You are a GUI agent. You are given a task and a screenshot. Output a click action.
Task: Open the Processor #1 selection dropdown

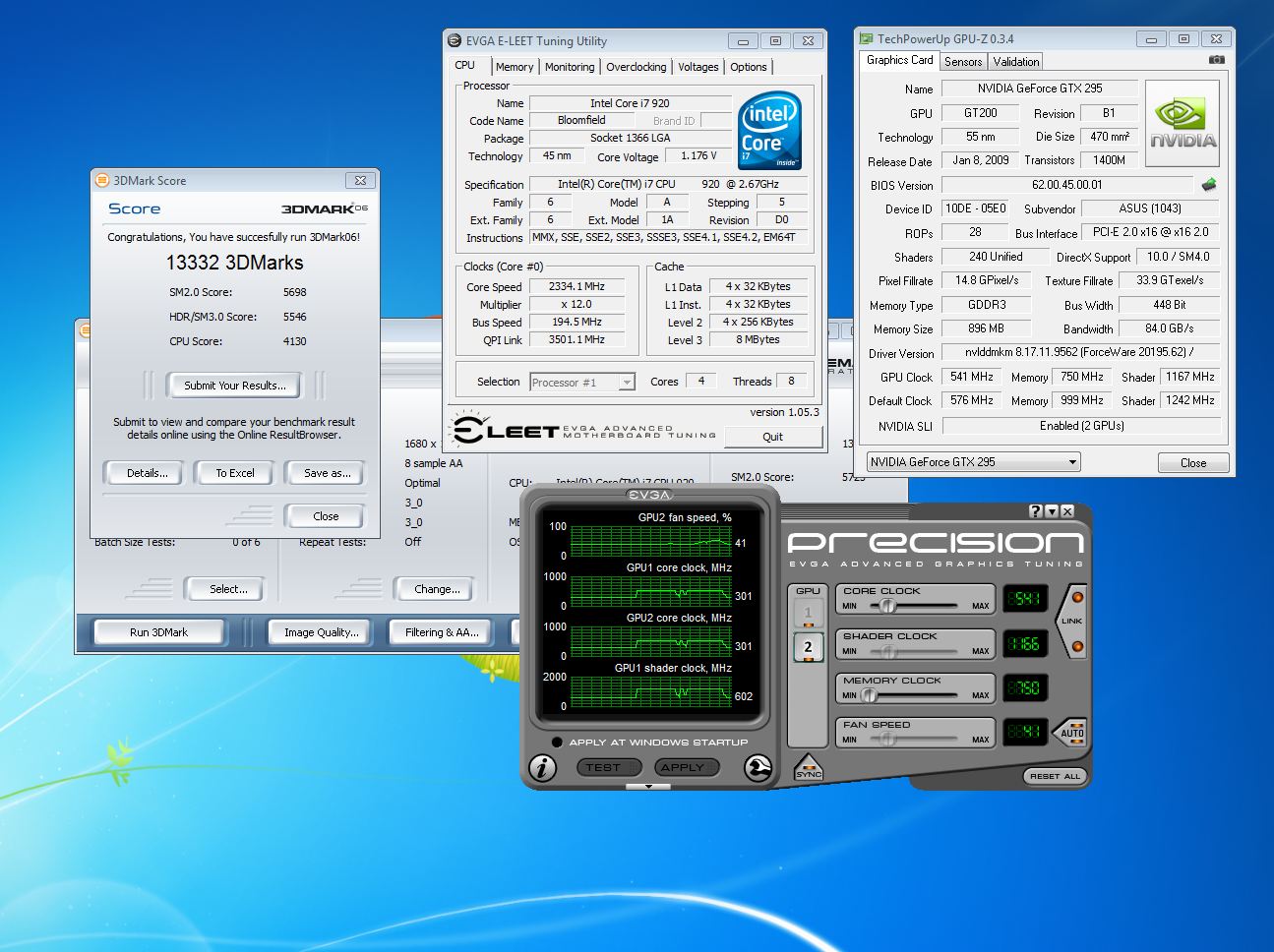[582, 382]
